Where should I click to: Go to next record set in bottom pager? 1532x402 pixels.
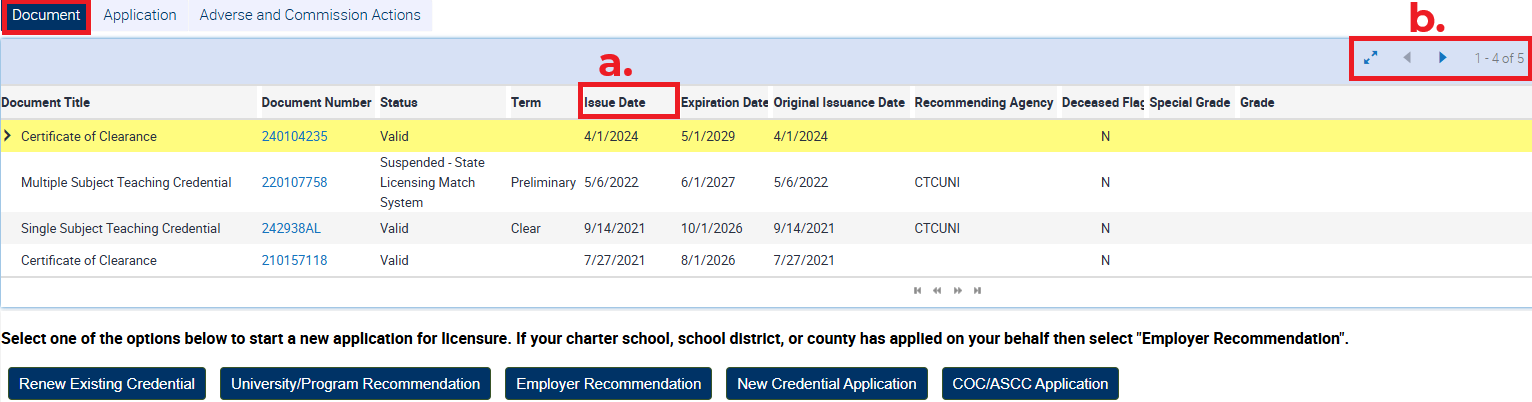coord(957,291)
